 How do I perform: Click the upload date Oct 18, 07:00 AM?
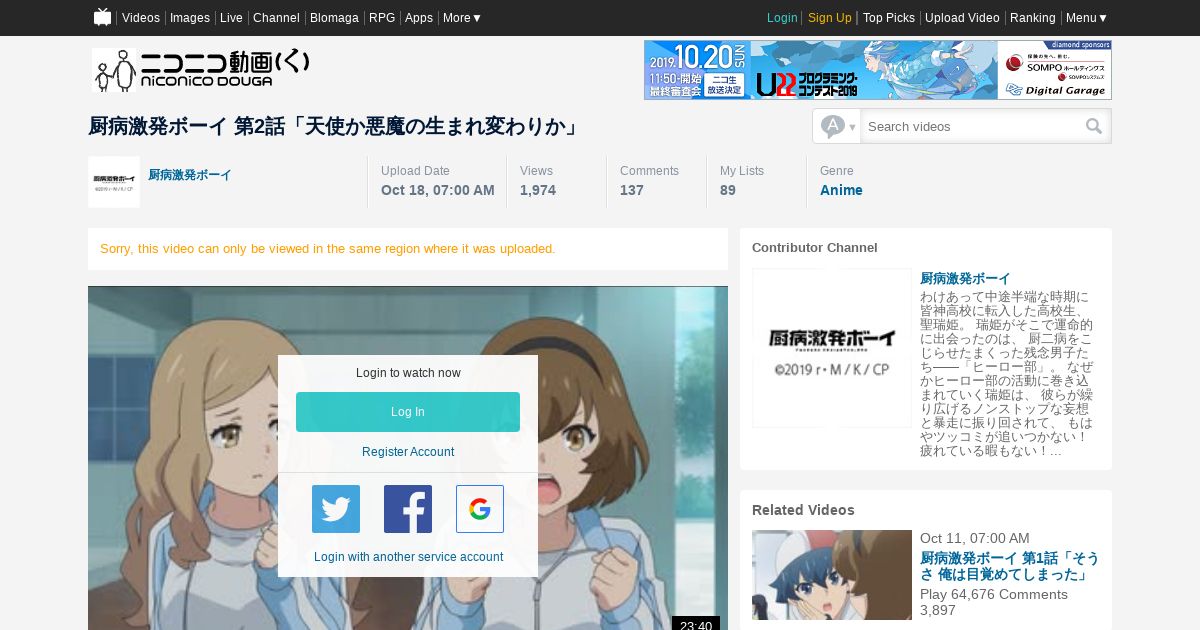[438, 190]
